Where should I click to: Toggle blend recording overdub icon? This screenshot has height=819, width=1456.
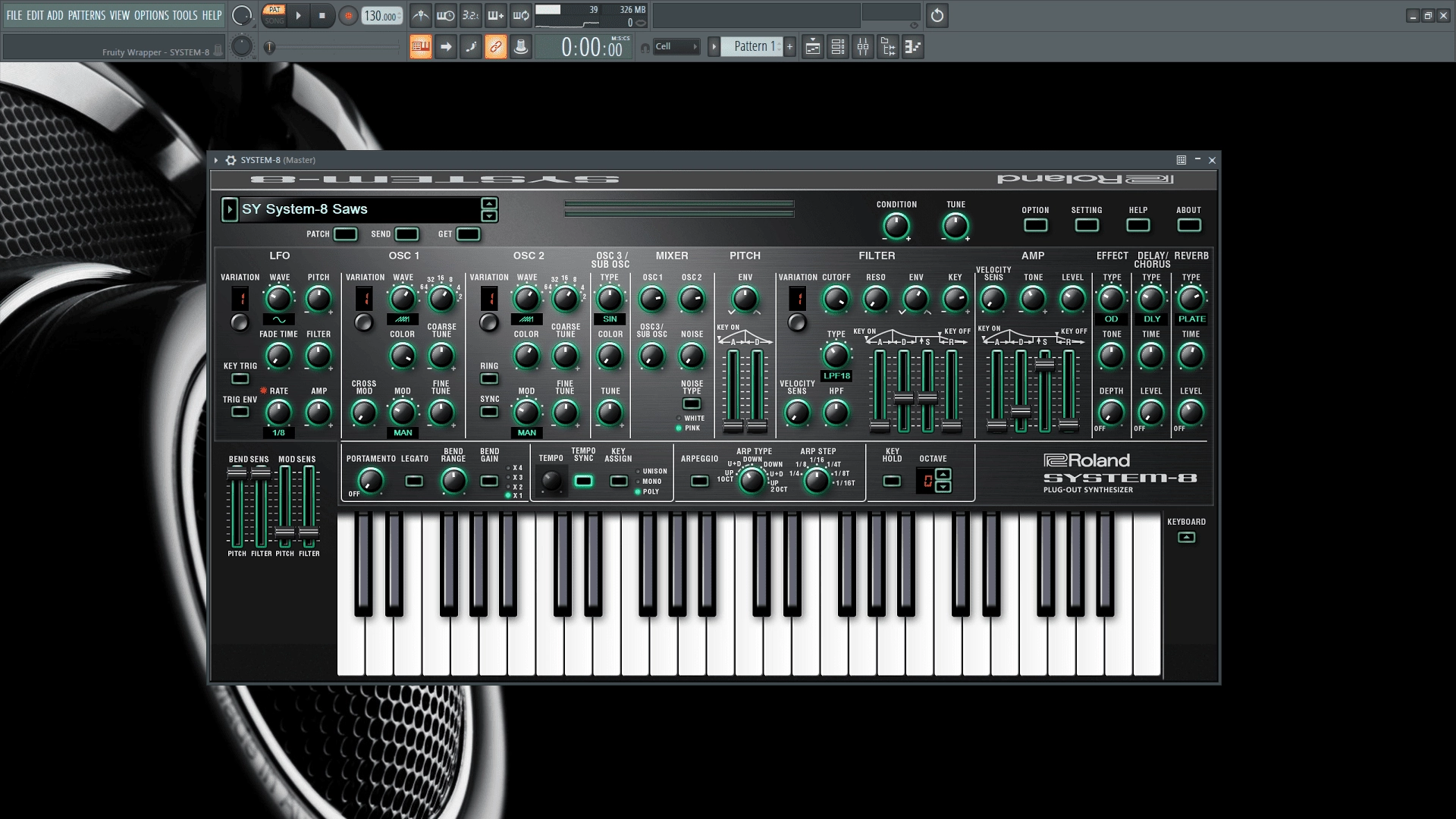click(496, 15)
